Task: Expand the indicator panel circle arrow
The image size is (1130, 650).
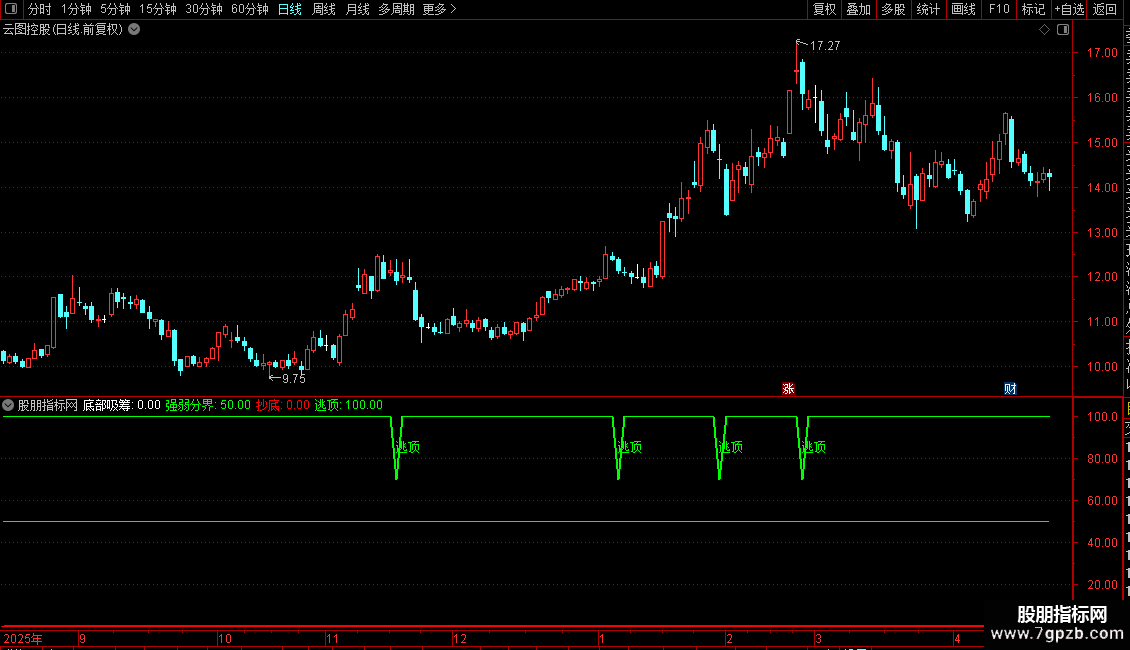Action: click(8, 405)
